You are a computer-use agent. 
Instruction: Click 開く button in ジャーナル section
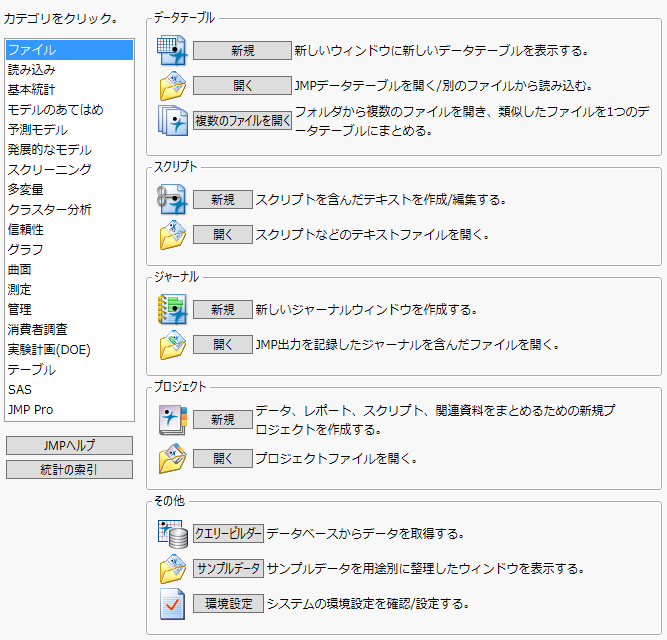coord(223,344)
